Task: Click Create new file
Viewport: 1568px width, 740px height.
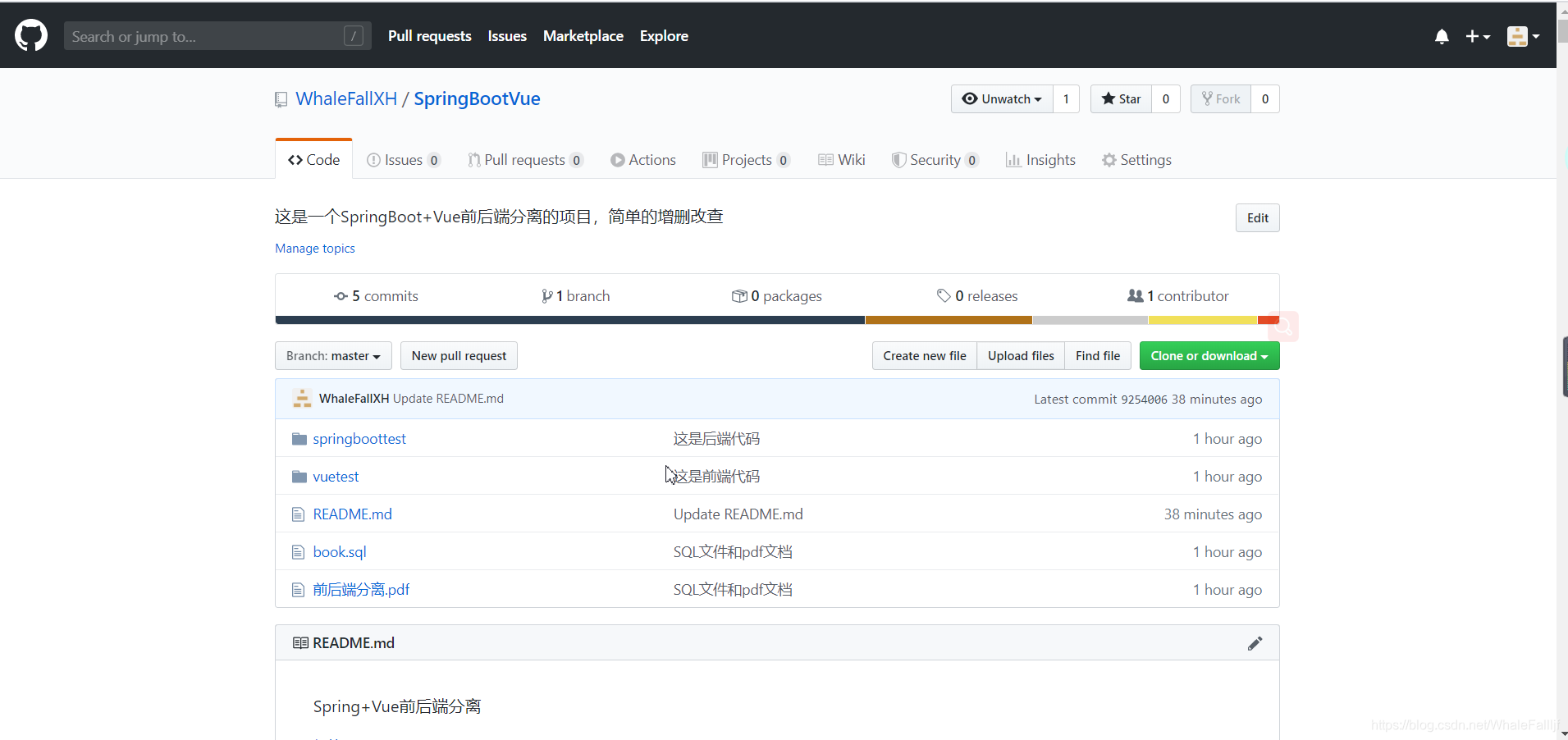Action: [x=925, y=355]
